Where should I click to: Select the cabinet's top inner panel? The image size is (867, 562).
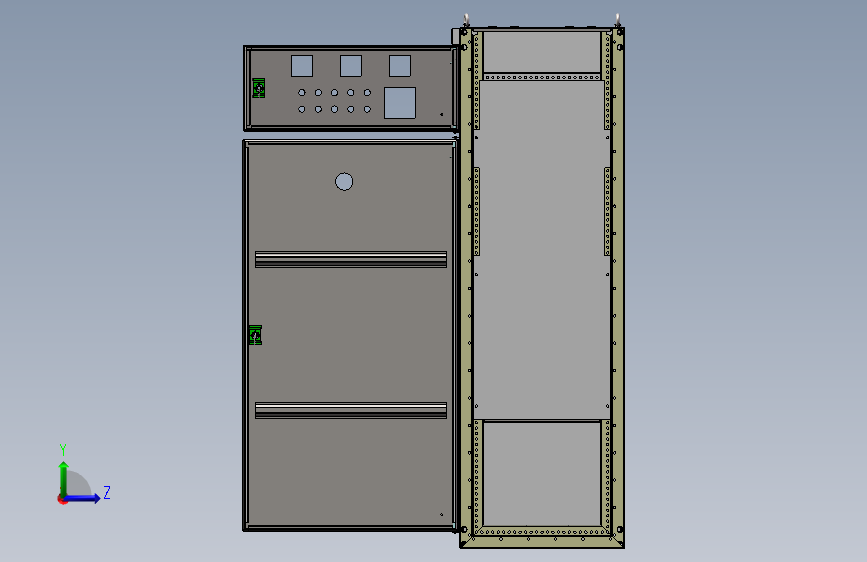coord(542,52)
